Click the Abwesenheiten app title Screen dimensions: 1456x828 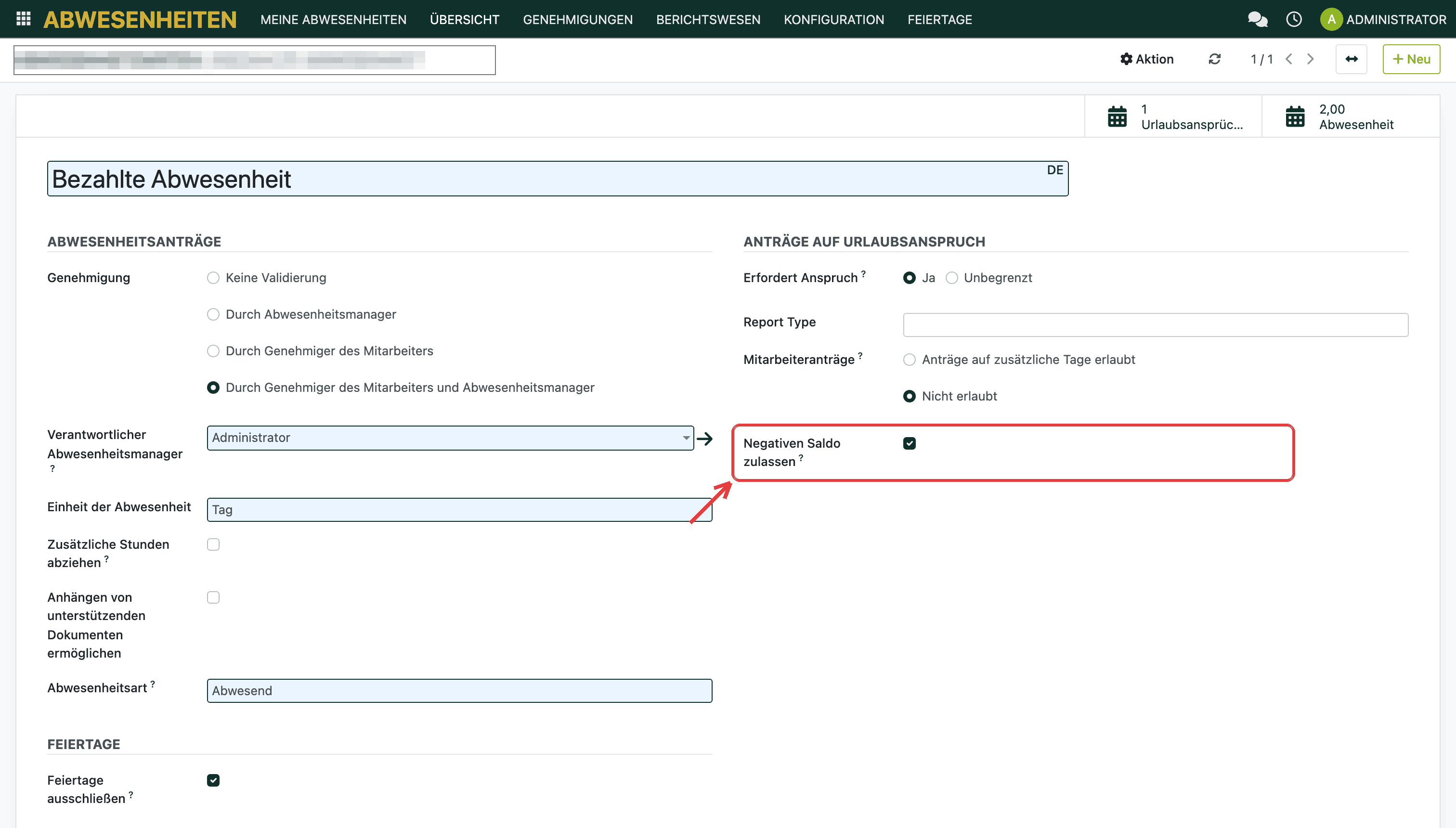pos(140,19)
